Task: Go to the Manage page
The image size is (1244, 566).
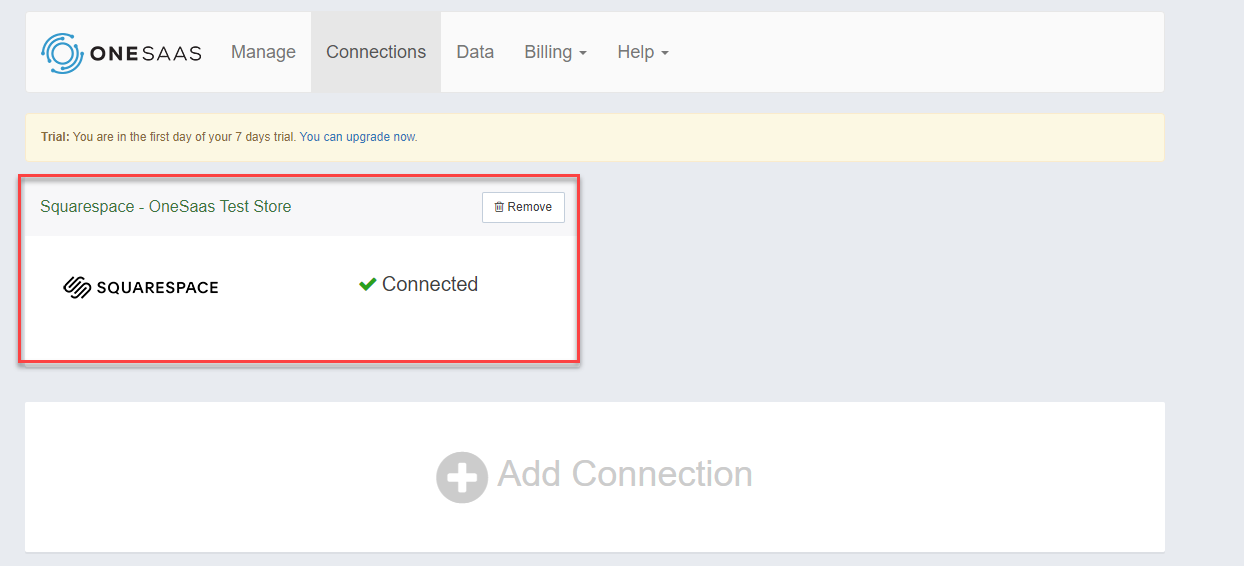Action: click(263, 52)
